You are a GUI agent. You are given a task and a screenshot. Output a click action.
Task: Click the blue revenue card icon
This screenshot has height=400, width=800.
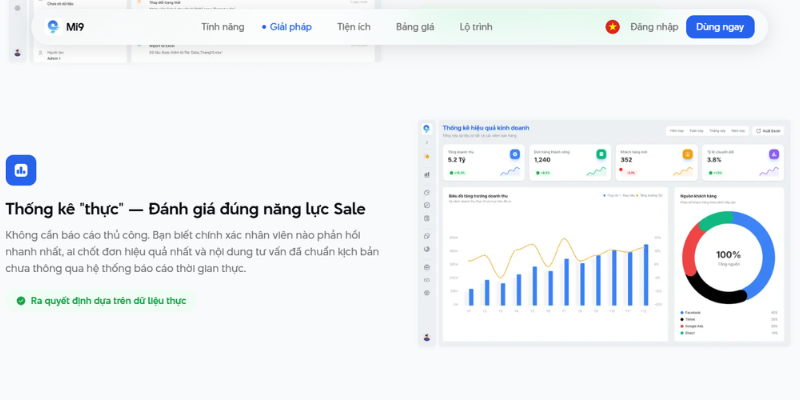[515, 154]
